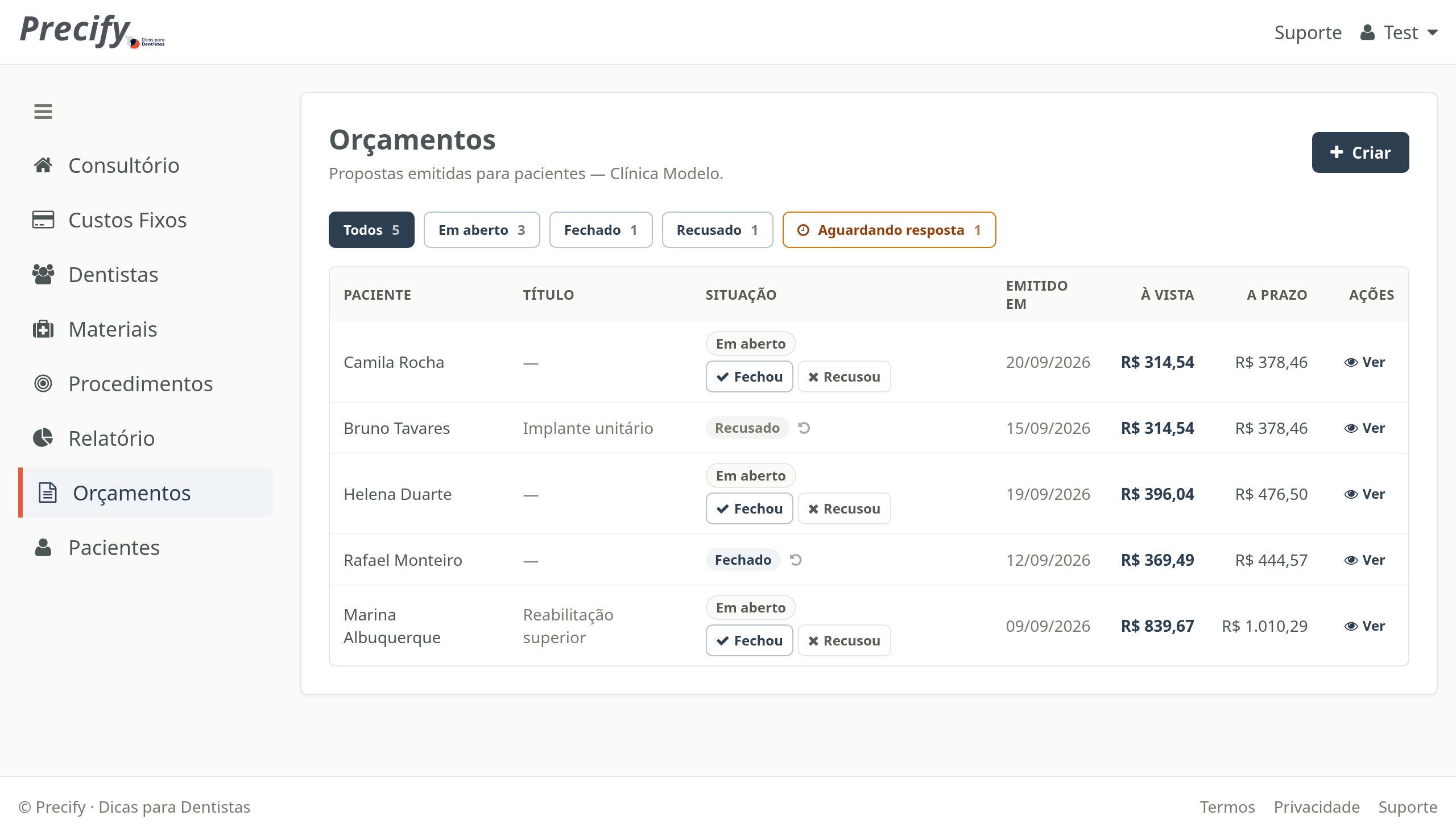Click patient name Camila Rocha
The width and height of the screenshot is (1456, 836).
(x=394, y=362)
